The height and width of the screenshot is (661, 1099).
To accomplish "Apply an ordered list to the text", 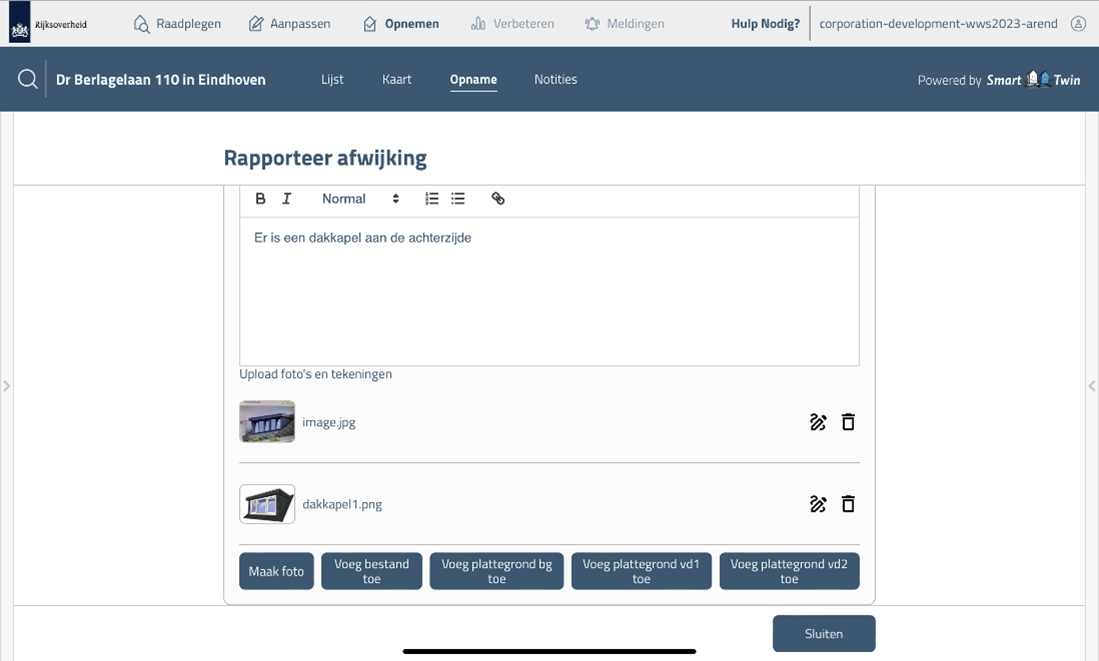I will [x=431, y=198].
